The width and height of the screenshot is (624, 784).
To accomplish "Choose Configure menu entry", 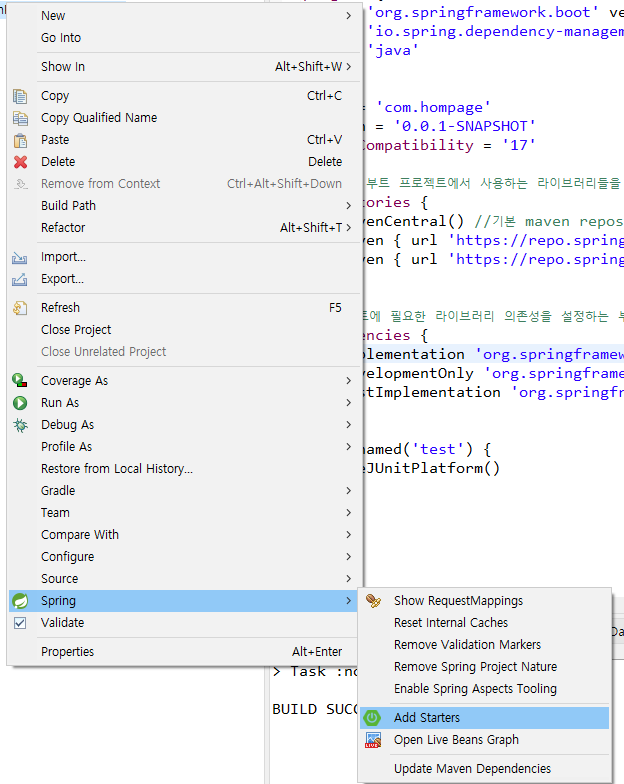I will coord(183,557).
